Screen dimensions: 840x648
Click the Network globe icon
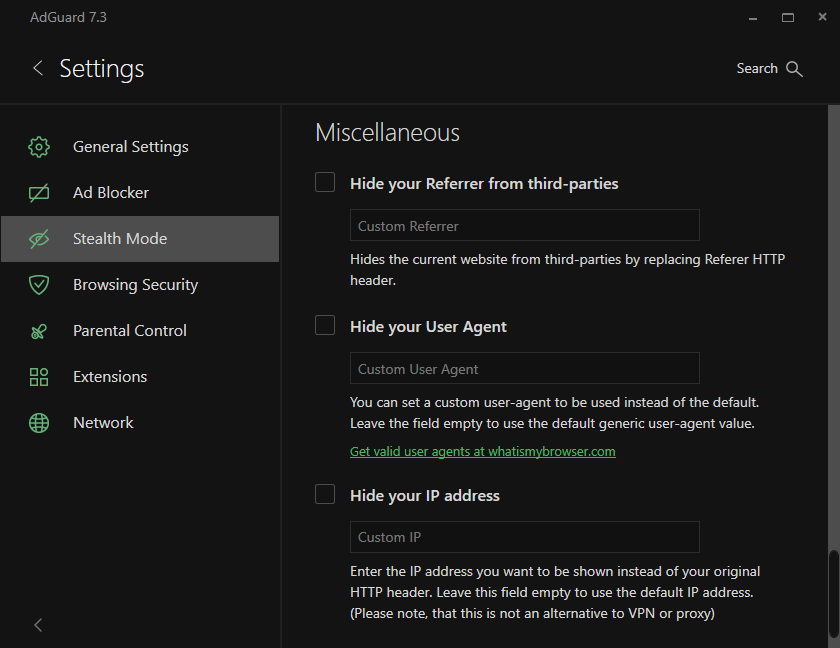coord(39,423)
